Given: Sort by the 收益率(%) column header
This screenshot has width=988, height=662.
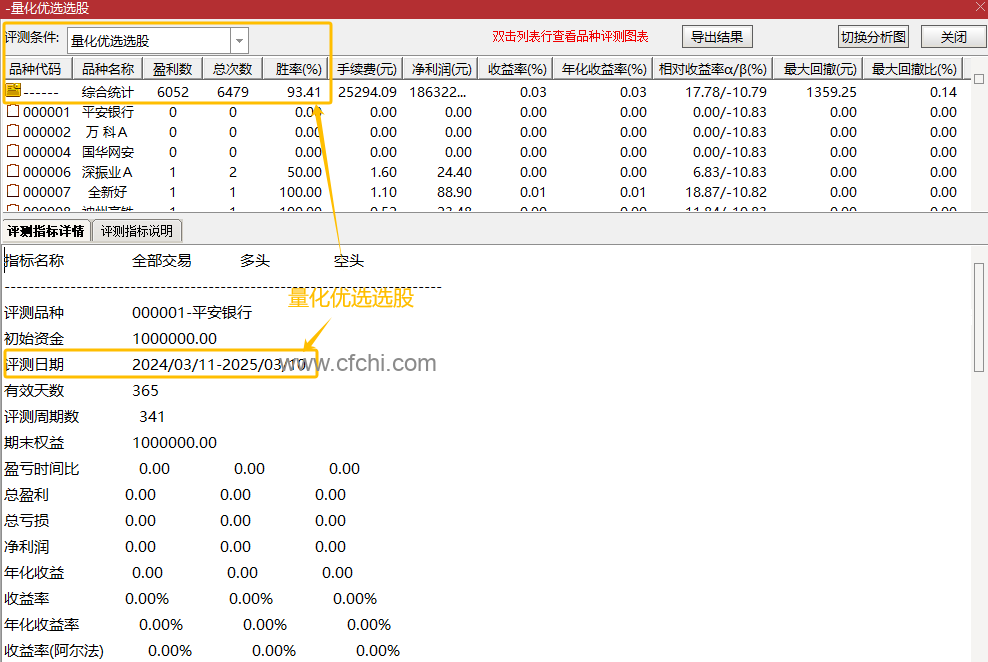Looking at the screenshot, I should tap(517, 69).
